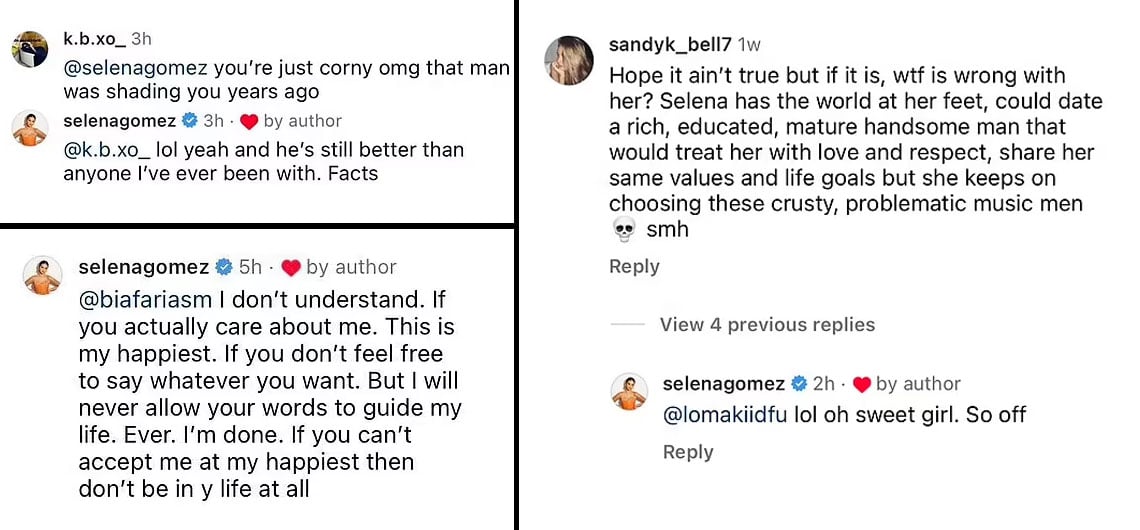Image resolution: width=1140 pixels, height=530 pixels.
Task: Click the red heart beside the 5h comment
Action: click(x=291, y=267)
